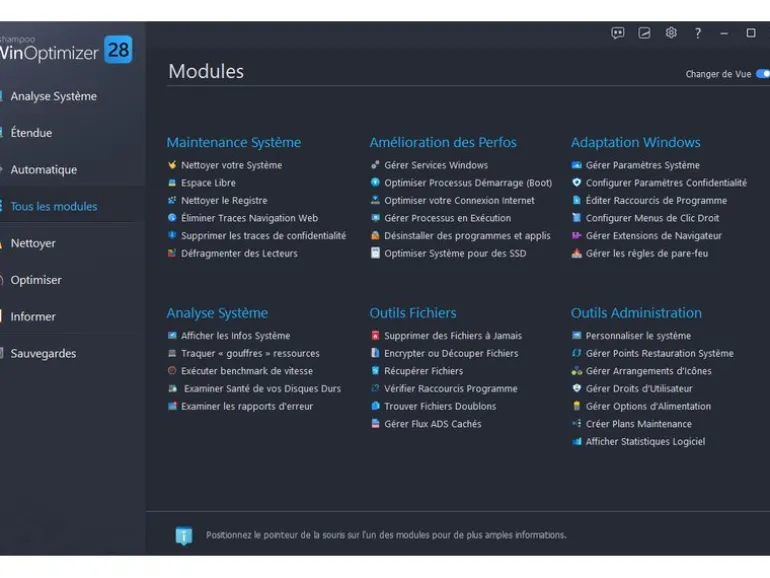This screenshot has width=770, height=578.
Task: Click the globe icon beside Éliminer Traces Navigation Web
Action: click(x=172, y=218)
